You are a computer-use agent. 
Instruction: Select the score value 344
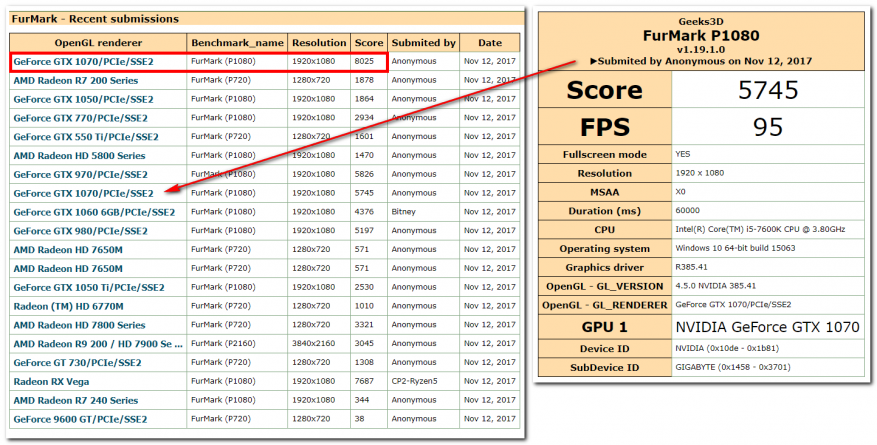click(x=362, y=400)
